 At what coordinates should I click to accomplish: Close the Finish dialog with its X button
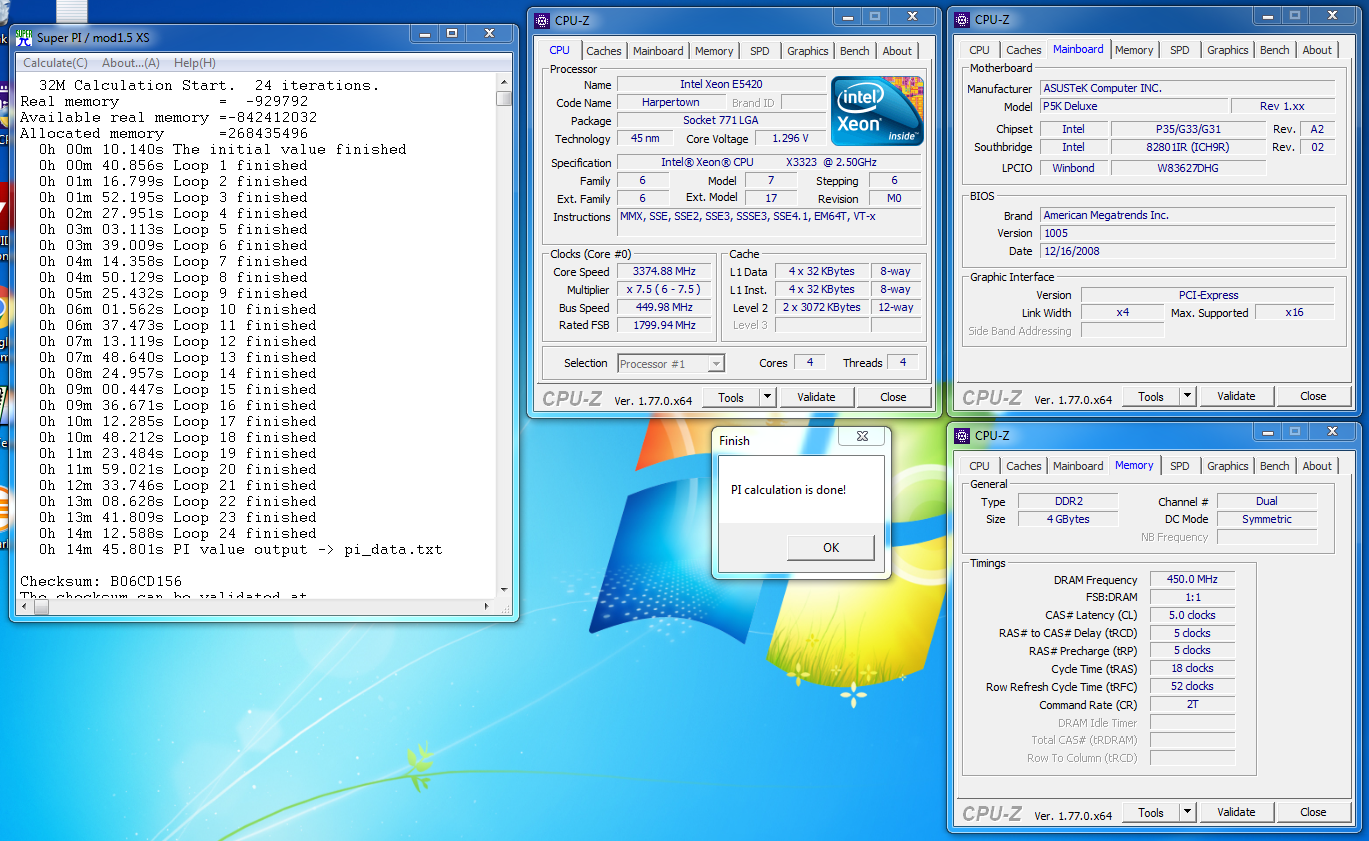coord(862,437)
